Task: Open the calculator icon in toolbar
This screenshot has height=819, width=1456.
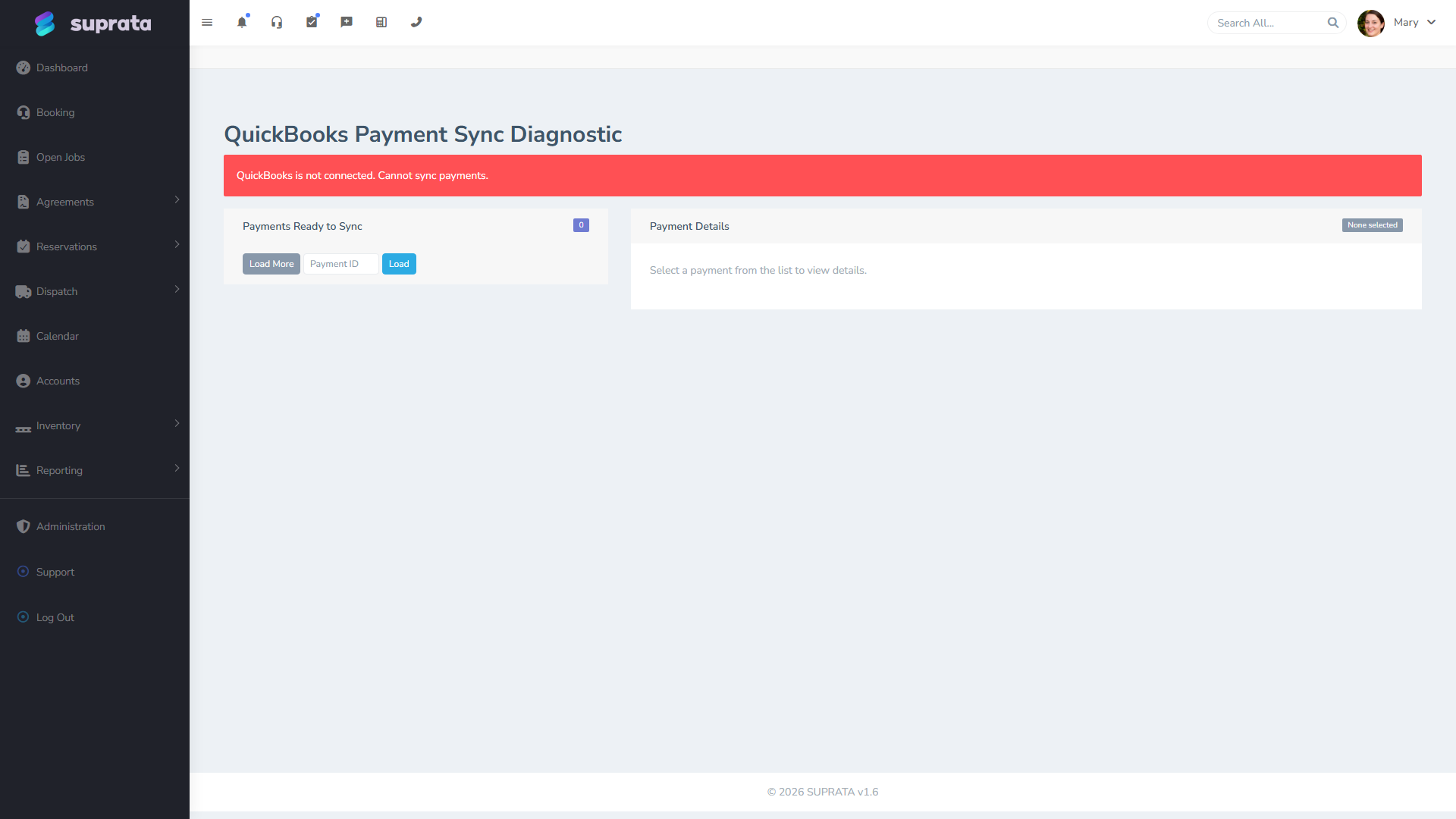Action: pyautogui.click(x=381, y=23)
